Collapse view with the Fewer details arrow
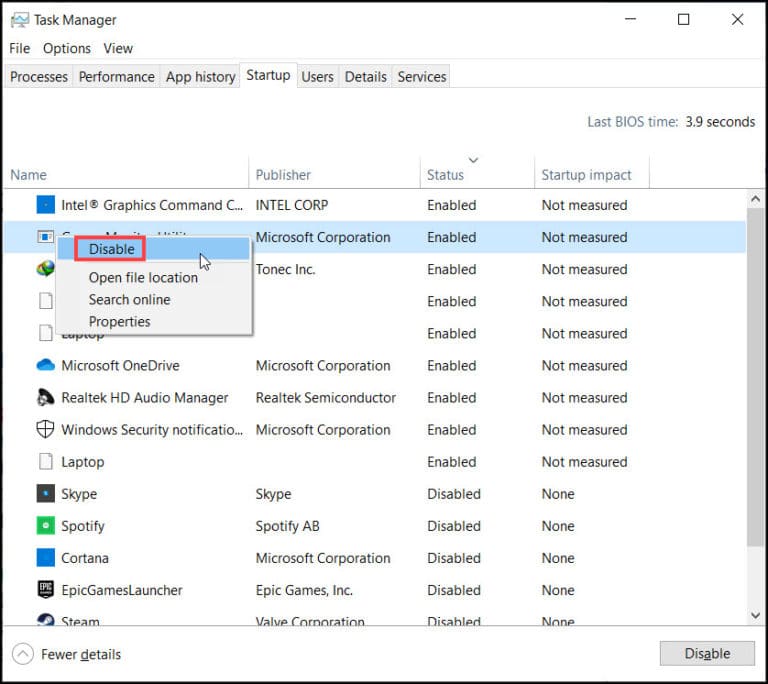This screenshot has width=768, height=684. point(23,654)
